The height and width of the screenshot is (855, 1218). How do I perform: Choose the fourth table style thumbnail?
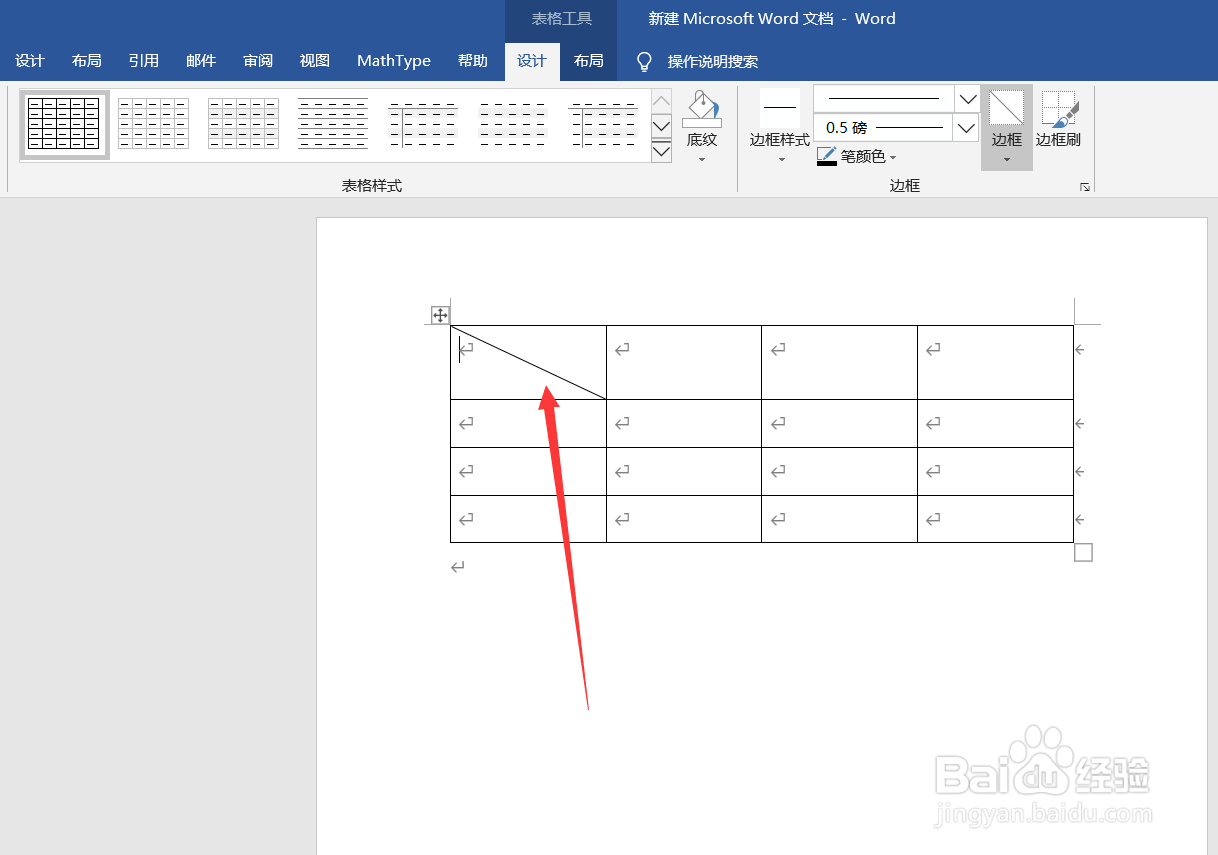pyautogui.click(x=333, y=124)
